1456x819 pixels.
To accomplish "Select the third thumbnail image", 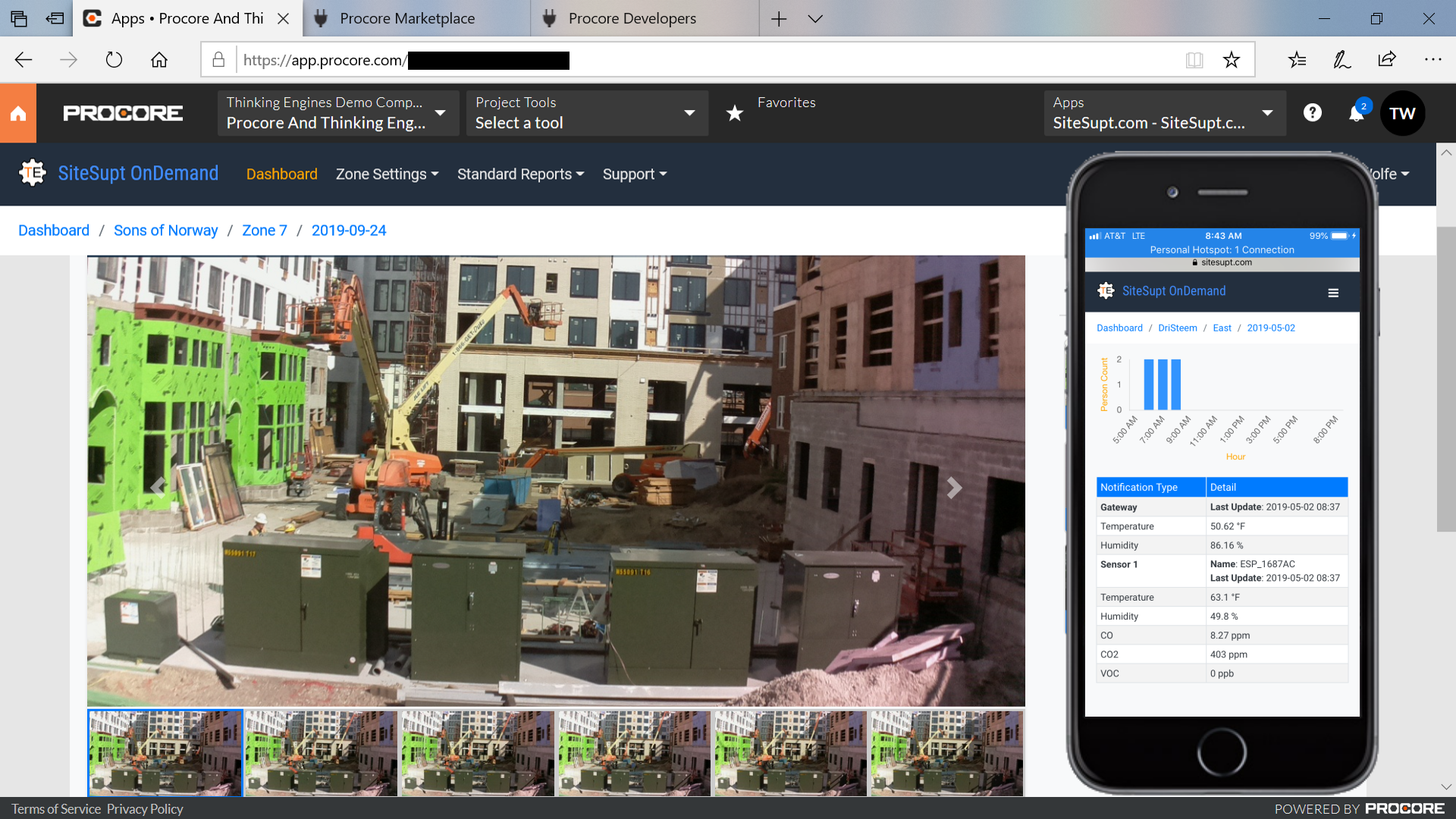I will 478,753.
